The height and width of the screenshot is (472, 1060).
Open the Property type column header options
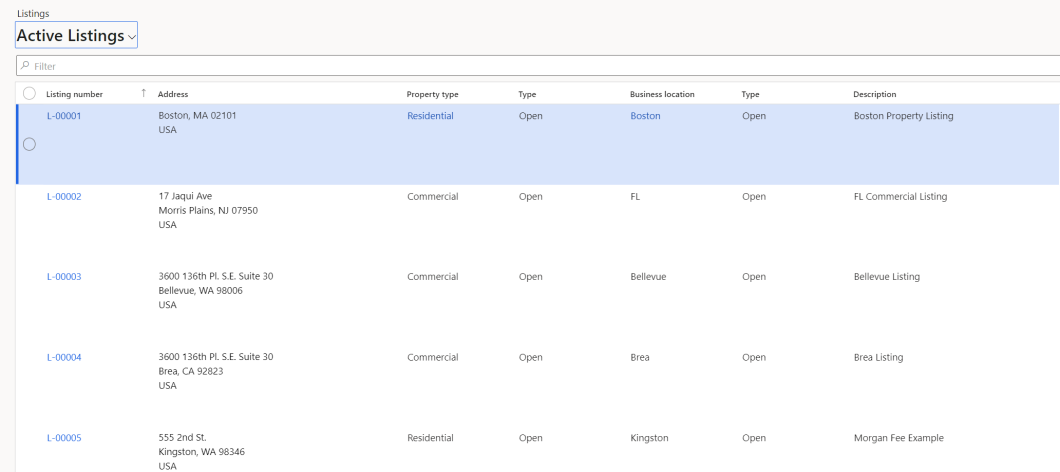point(432,94)
